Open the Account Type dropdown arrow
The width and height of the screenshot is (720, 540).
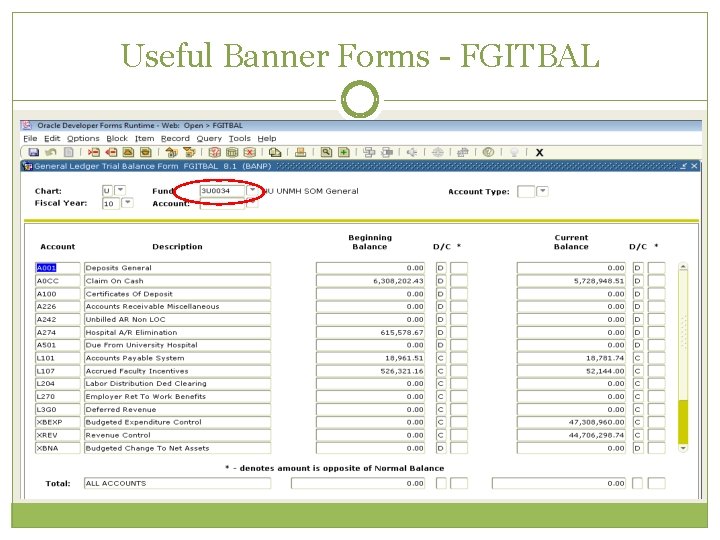(x=542, y=191)
